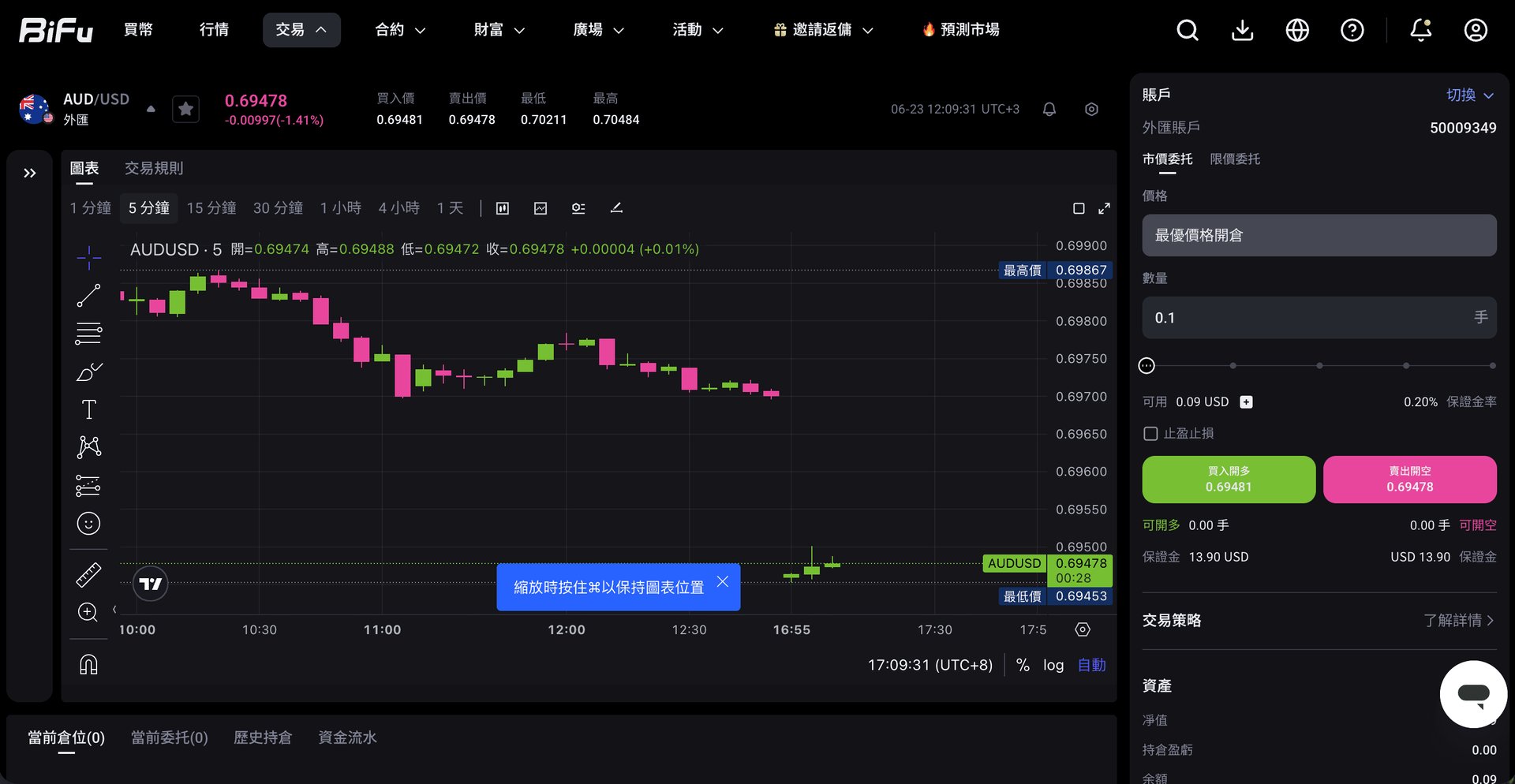Select the pattern drawing tool
Screen dimensions: 1515x784
pos(88,447)
